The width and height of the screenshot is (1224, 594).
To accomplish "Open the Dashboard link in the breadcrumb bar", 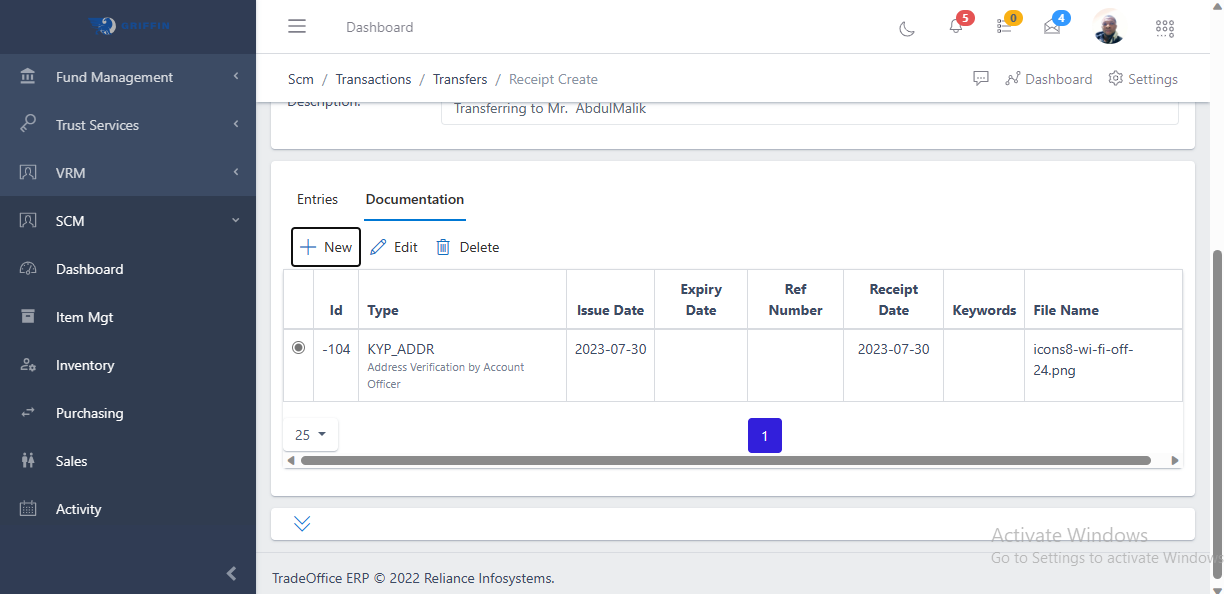I will point(1048,79).
